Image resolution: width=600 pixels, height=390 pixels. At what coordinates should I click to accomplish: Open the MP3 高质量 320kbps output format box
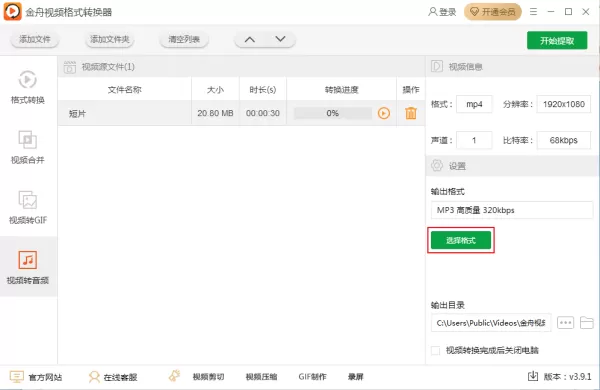click(x=512, y=210)
